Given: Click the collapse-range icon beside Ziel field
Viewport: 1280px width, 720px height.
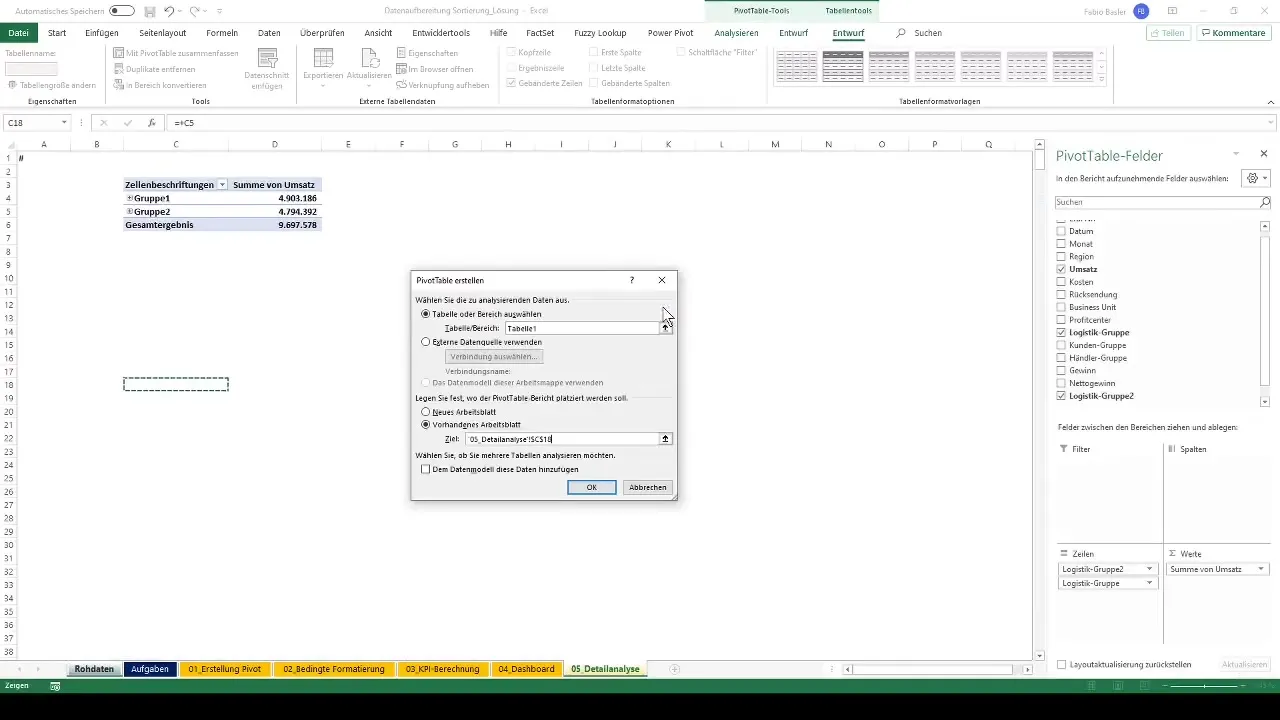Looking at the screenshot, I should pos(666,439).
